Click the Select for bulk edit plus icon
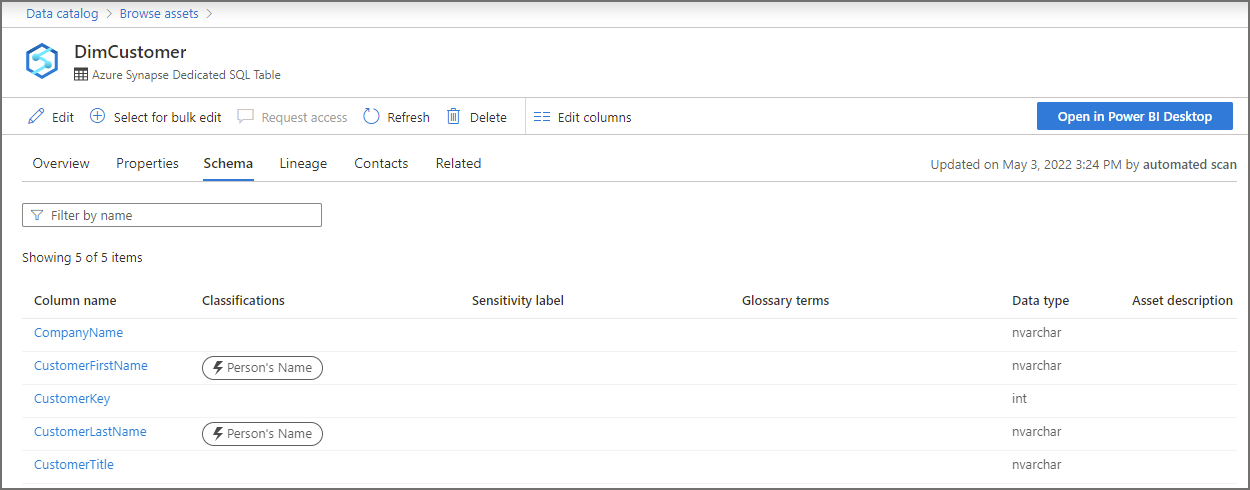Viewport: 1250px width, 490px height. pos(98,117)
